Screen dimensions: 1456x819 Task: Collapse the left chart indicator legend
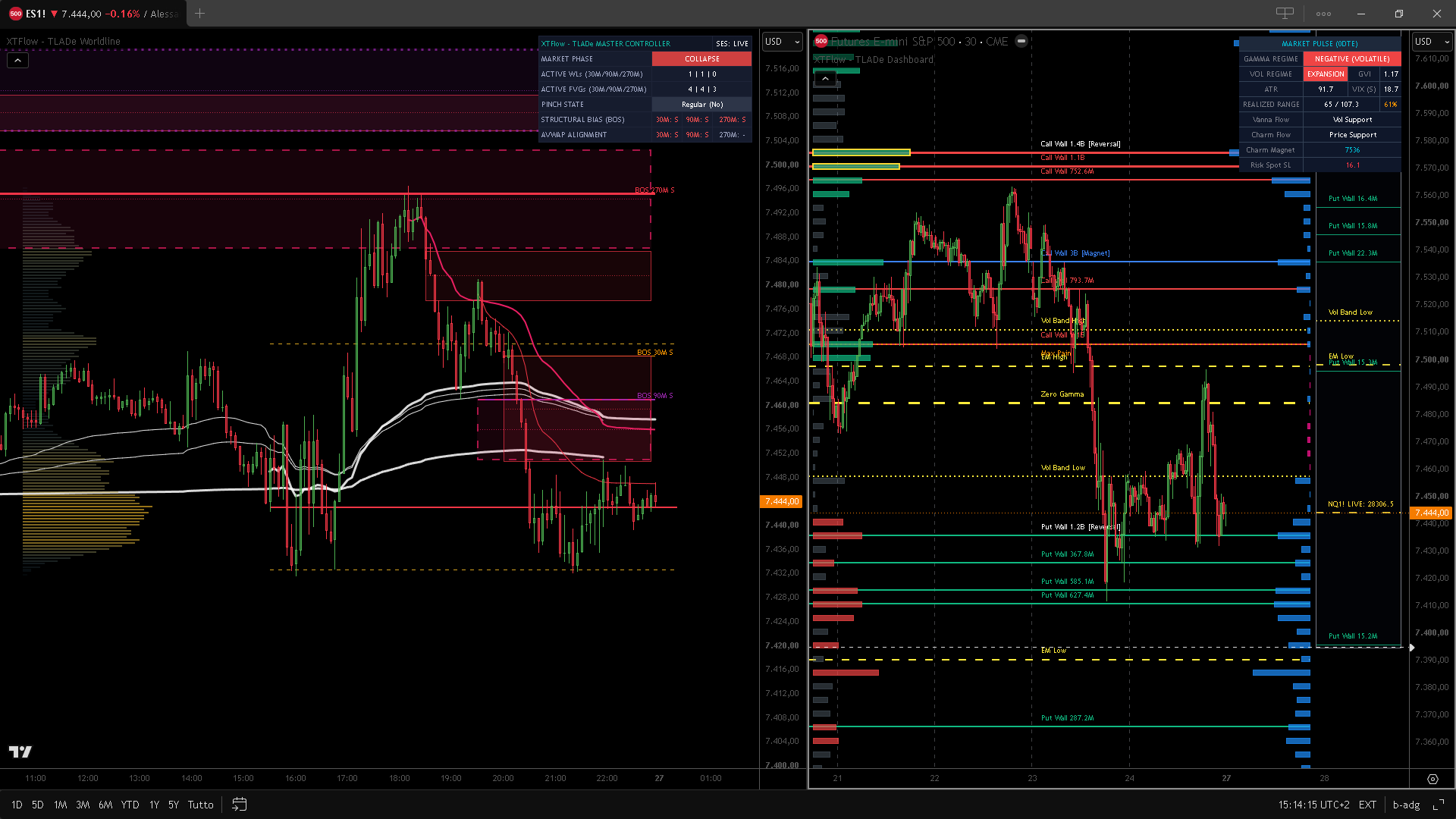click(x=18, y=60)
